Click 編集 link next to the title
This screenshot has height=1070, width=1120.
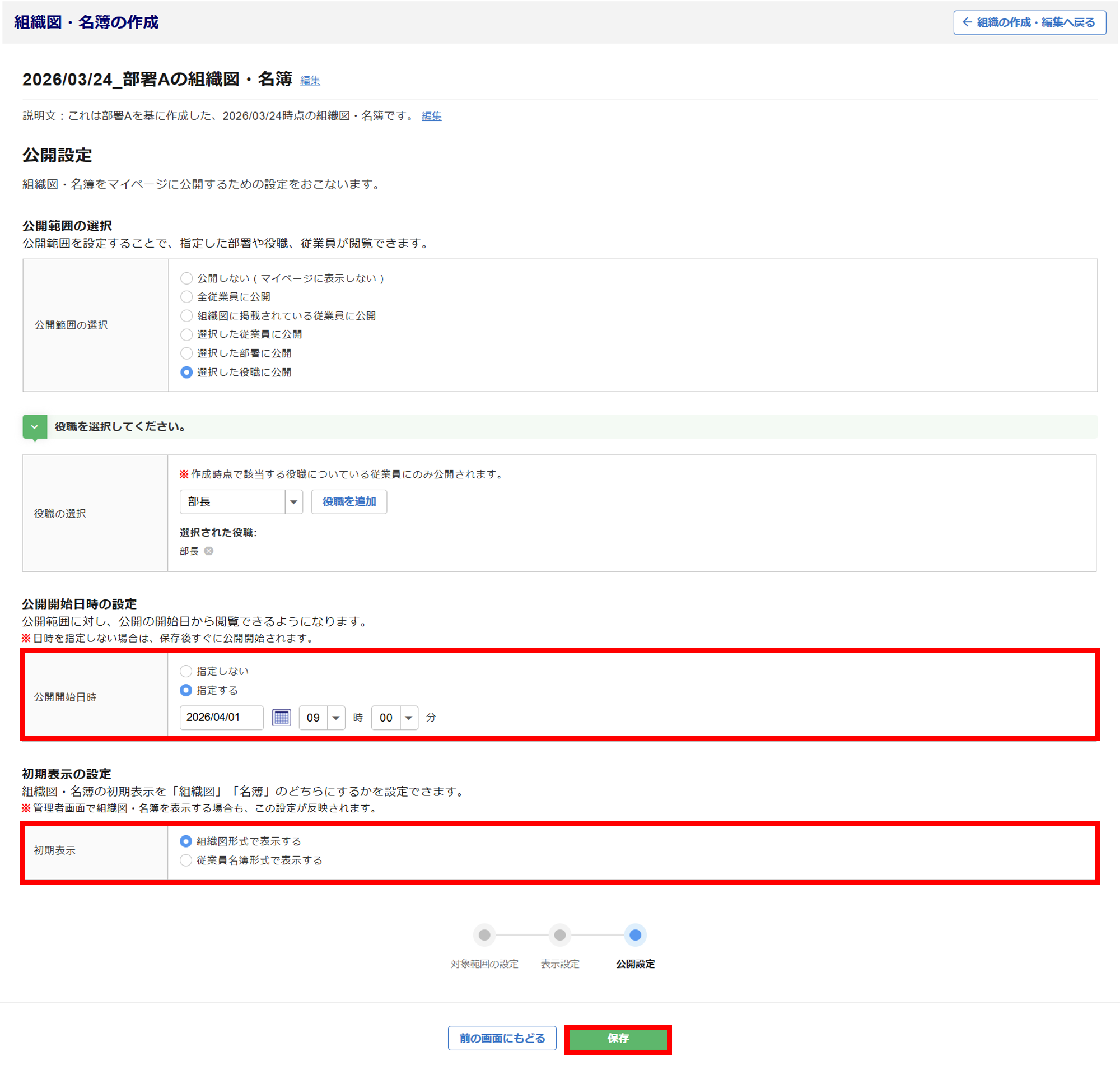click(x=310, y=81)
